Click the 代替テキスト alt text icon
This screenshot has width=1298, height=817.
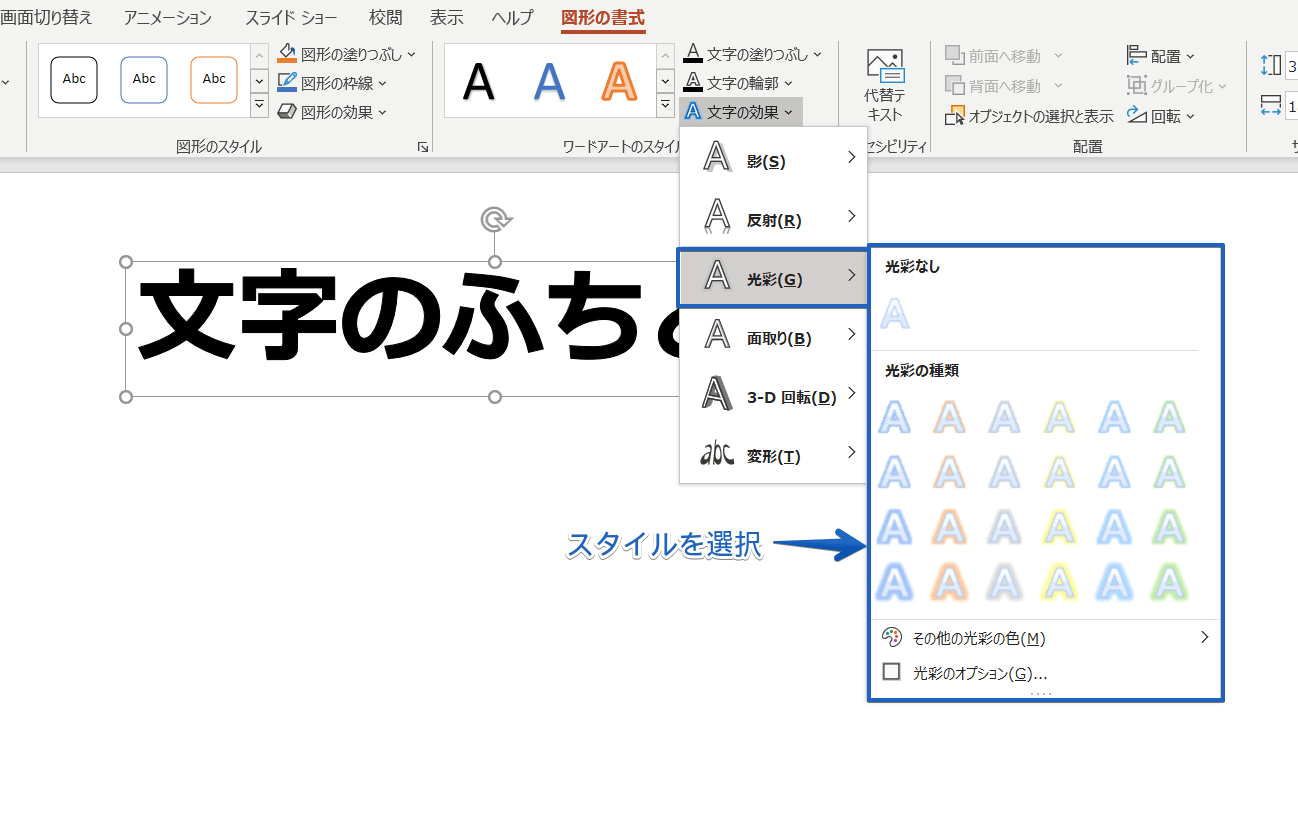click(x=885, y=67)
